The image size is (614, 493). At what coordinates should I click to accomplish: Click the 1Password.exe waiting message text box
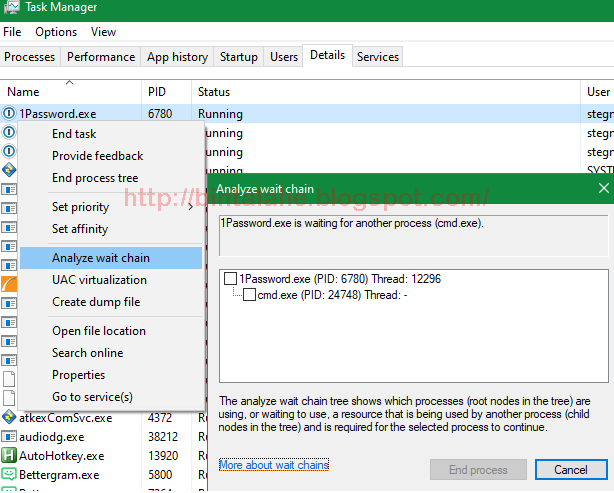pyautogui.click(x=414, y=235)
